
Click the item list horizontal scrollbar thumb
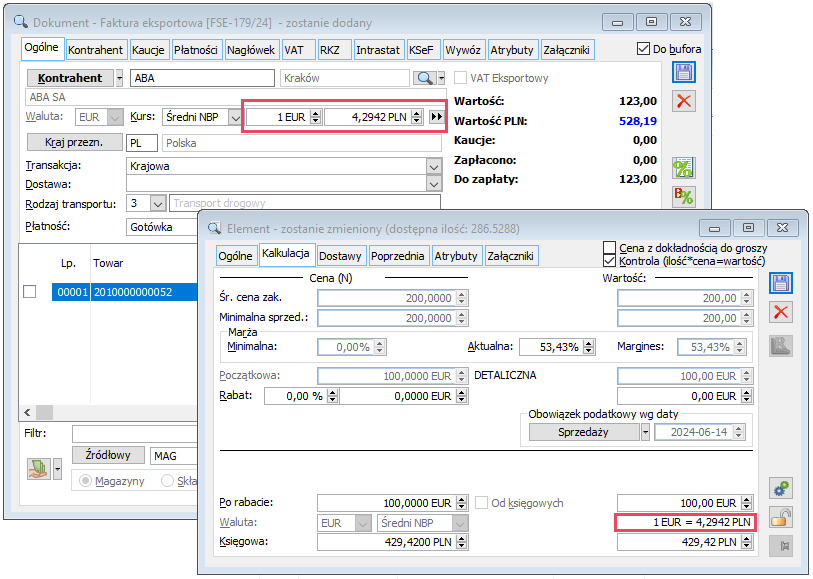44,413
